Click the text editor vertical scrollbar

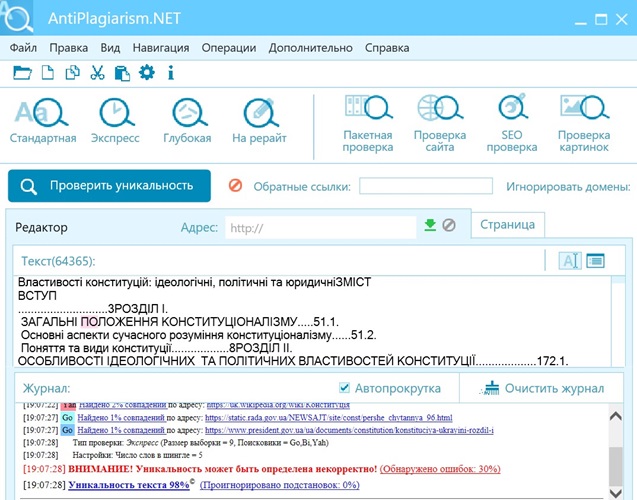click(x=618, y=321)
